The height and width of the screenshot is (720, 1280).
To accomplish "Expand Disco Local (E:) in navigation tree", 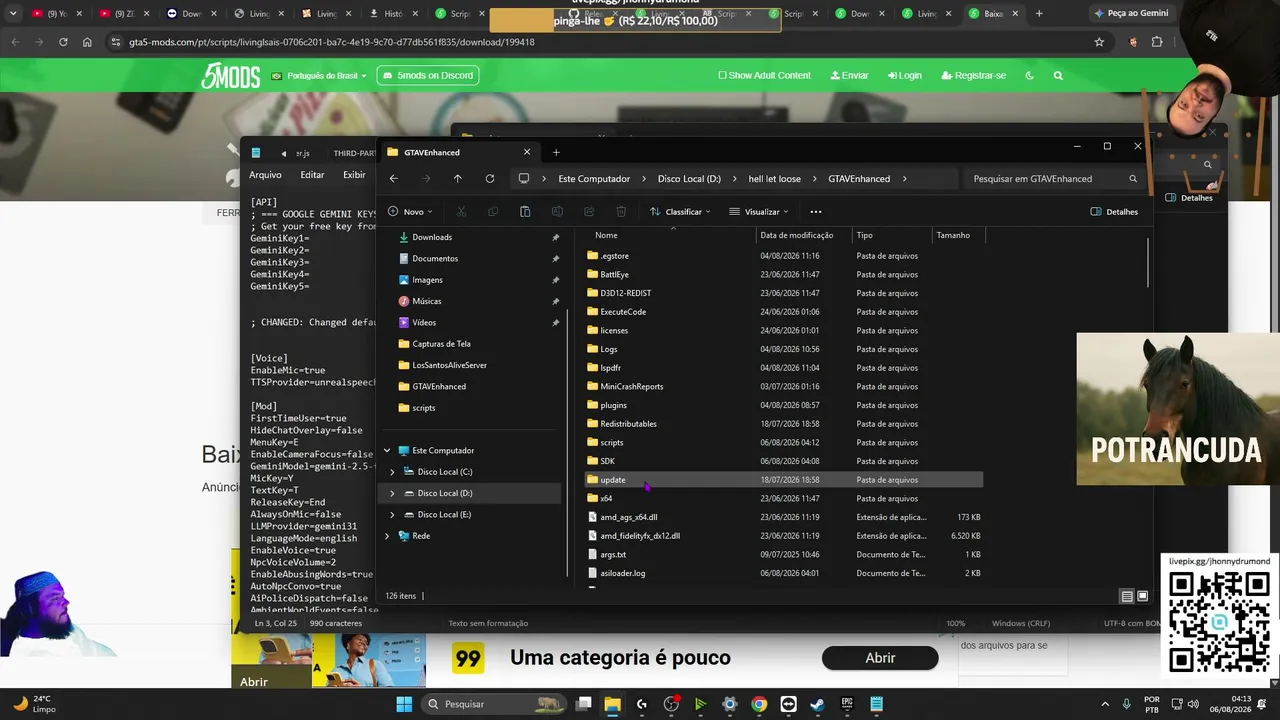I will pos(392,514).
